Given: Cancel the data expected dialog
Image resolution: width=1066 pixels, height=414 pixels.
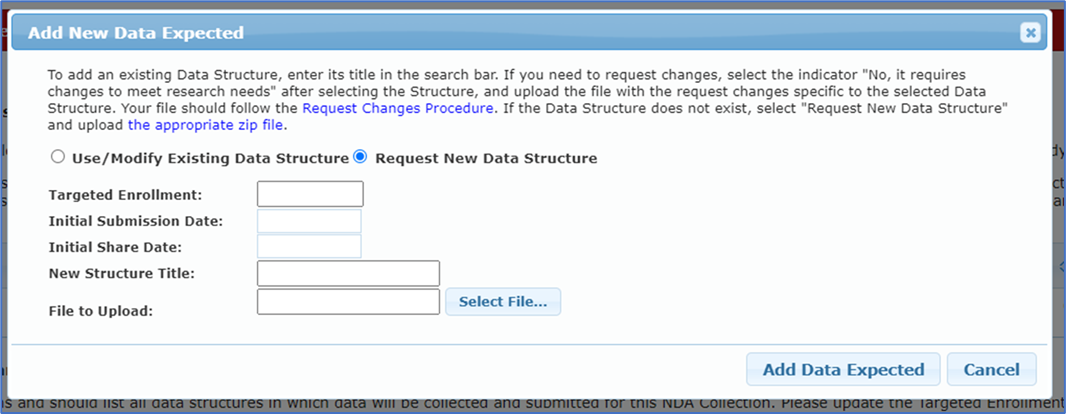Looking at the screenshot, I should (x=991, y=369).
